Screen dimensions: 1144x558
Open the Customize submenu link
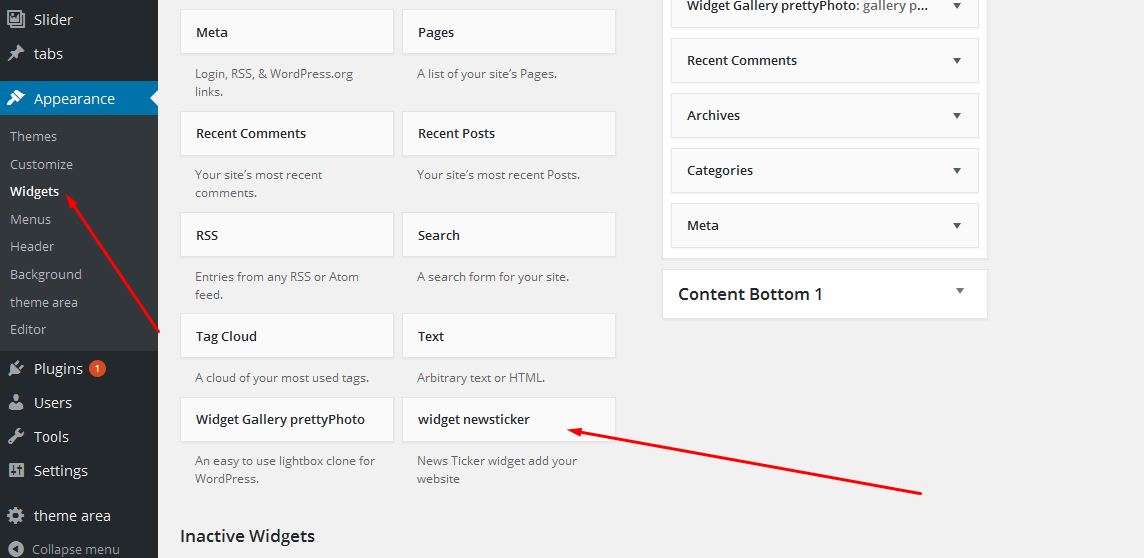point(42,164)
